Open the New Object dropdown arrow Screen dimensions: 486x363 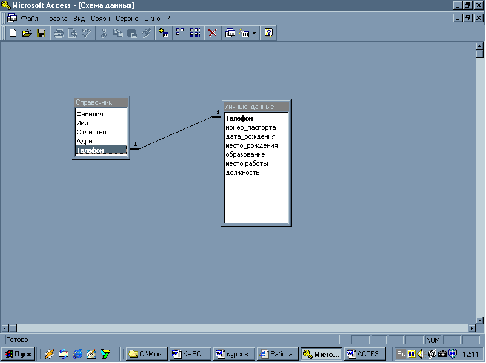click(254, 33)
